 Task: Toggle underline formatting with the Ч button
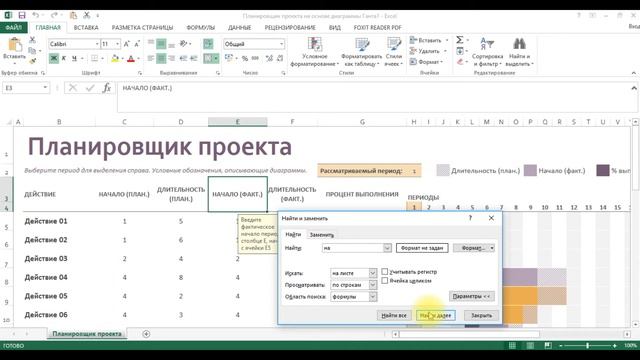click(74, 58)
